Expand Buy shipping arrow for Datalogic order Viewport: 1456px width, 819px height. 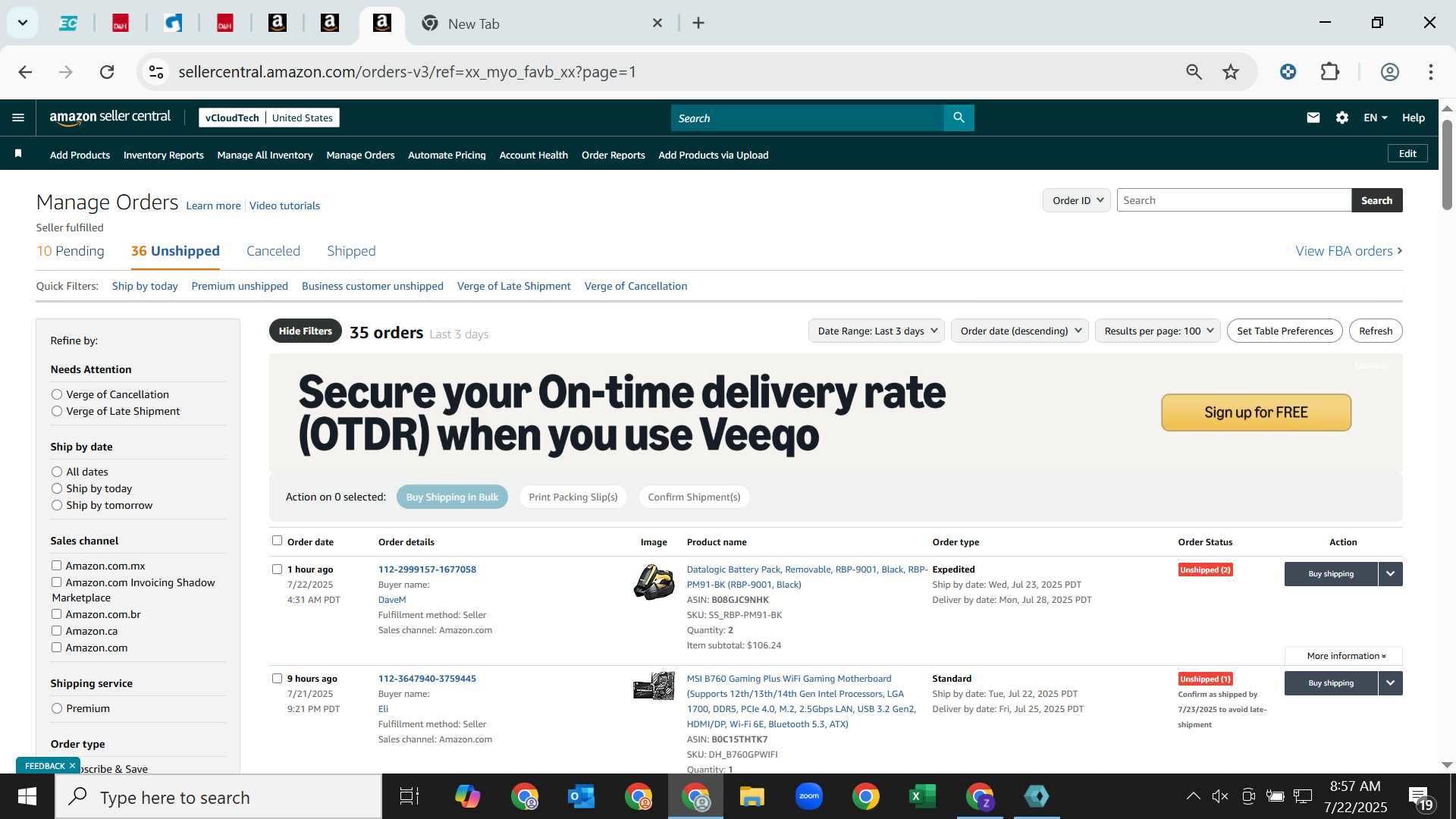pos(1390,574)
